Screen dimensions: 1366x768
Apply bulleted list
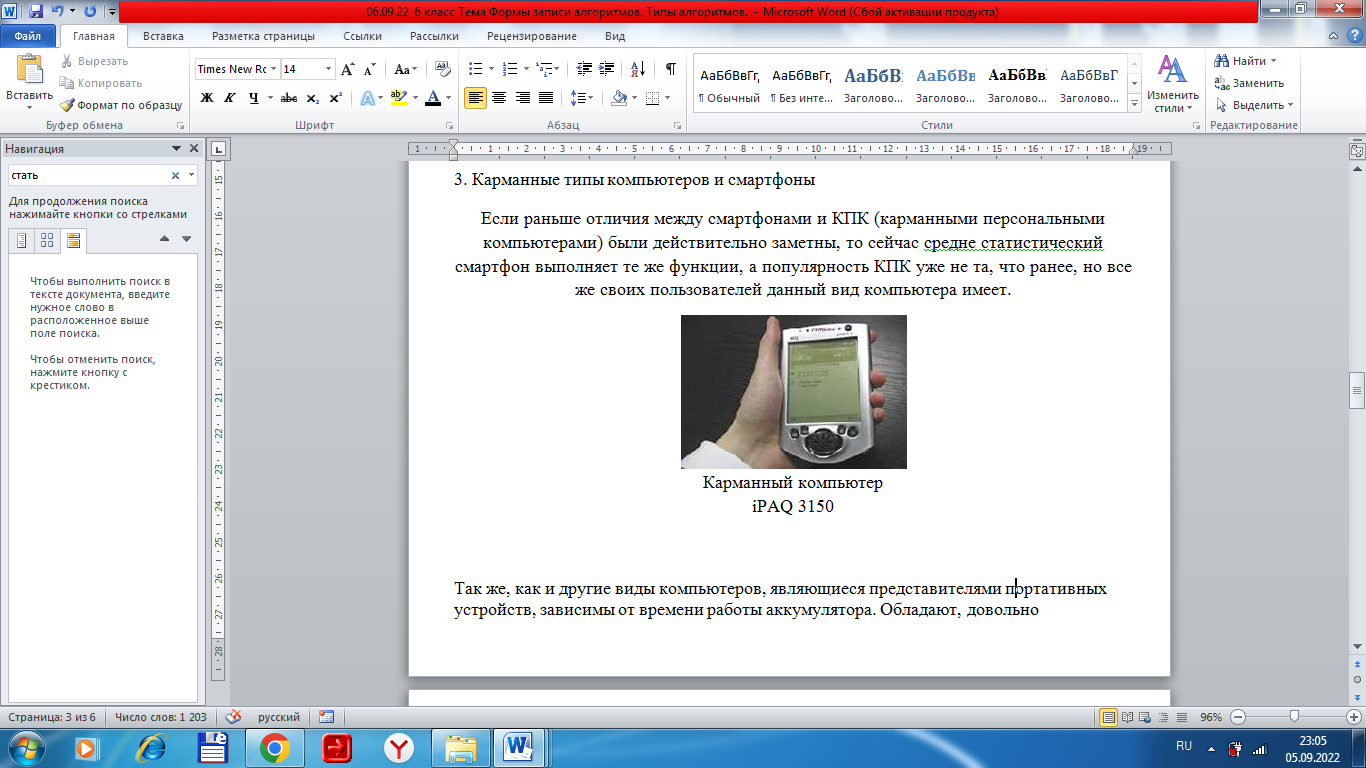pyautogui.click(x=475, y=69)
